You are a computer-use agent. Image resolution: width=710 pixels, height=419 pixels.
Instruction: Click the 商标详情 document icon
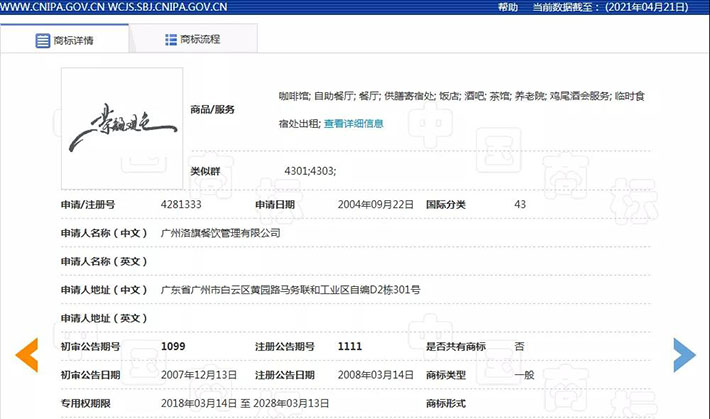[x=42, y=41]
